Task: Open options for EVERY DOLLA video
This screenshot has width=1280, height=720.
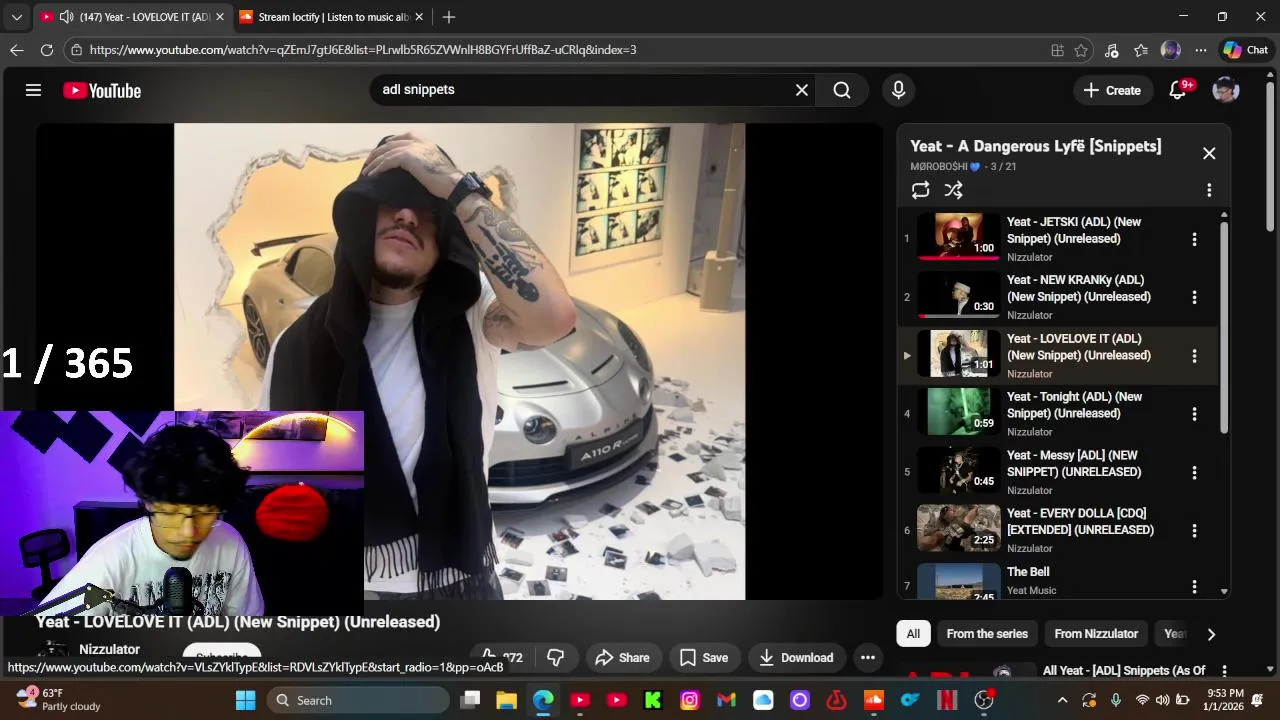Action: click(1194, 531)
